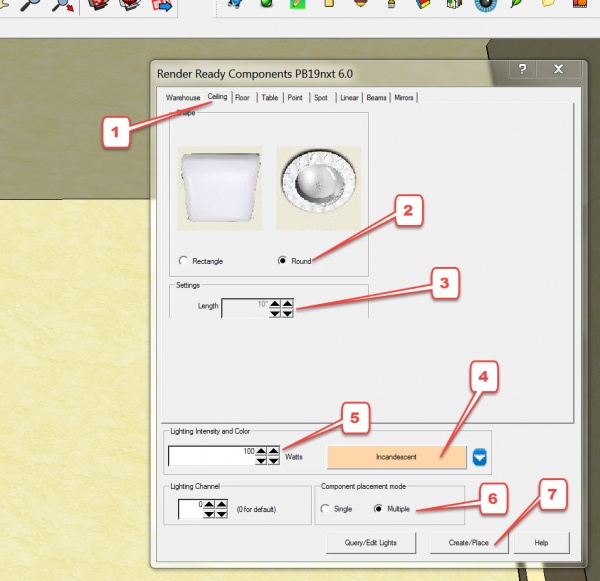
Task: Click the question mark in dialog title bar
Action: pyautogui.click(x=520, y=70)
